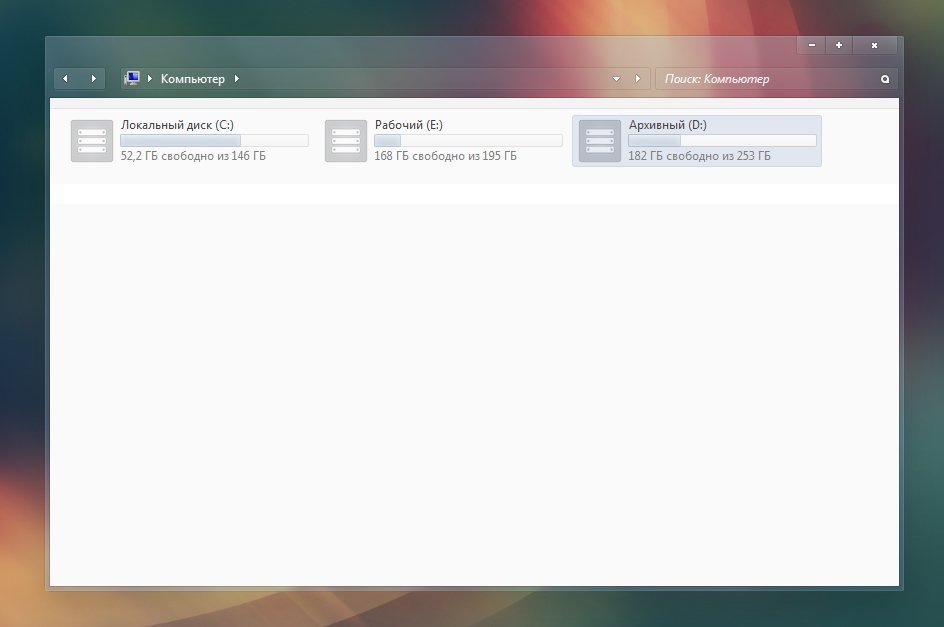Image resolution: width=944 pixels, height=627 pixels.
Task: Minimize the Компьютер window
Action: pos(812,45)
